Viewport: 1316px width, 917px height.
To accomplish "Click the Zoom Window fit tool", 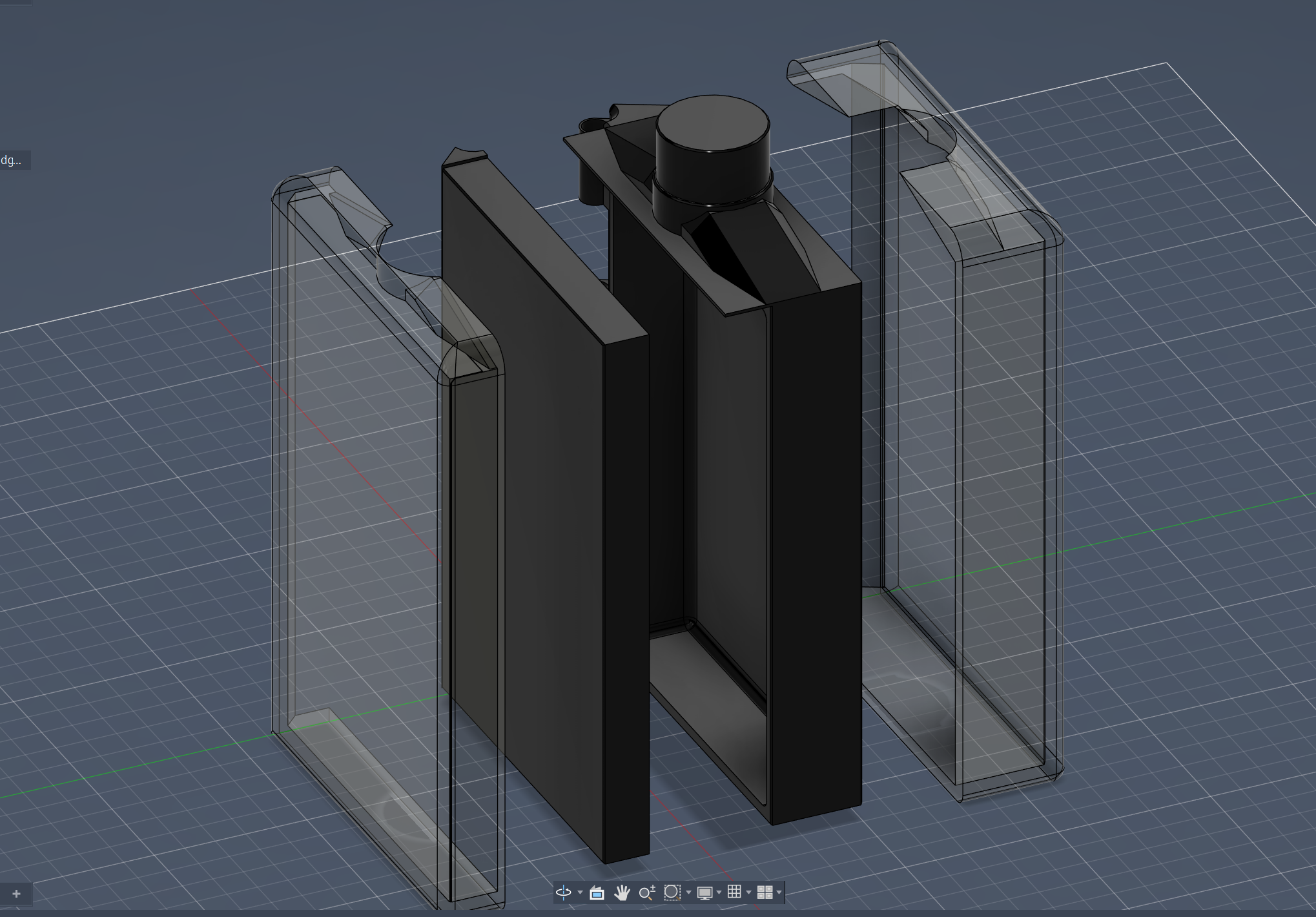I will (672, 892).
